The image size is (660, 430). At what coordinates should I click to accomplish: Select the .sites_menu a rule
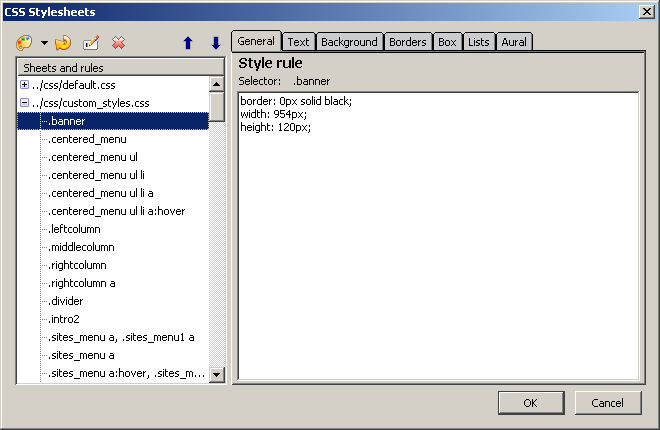[x=81, y=356]
